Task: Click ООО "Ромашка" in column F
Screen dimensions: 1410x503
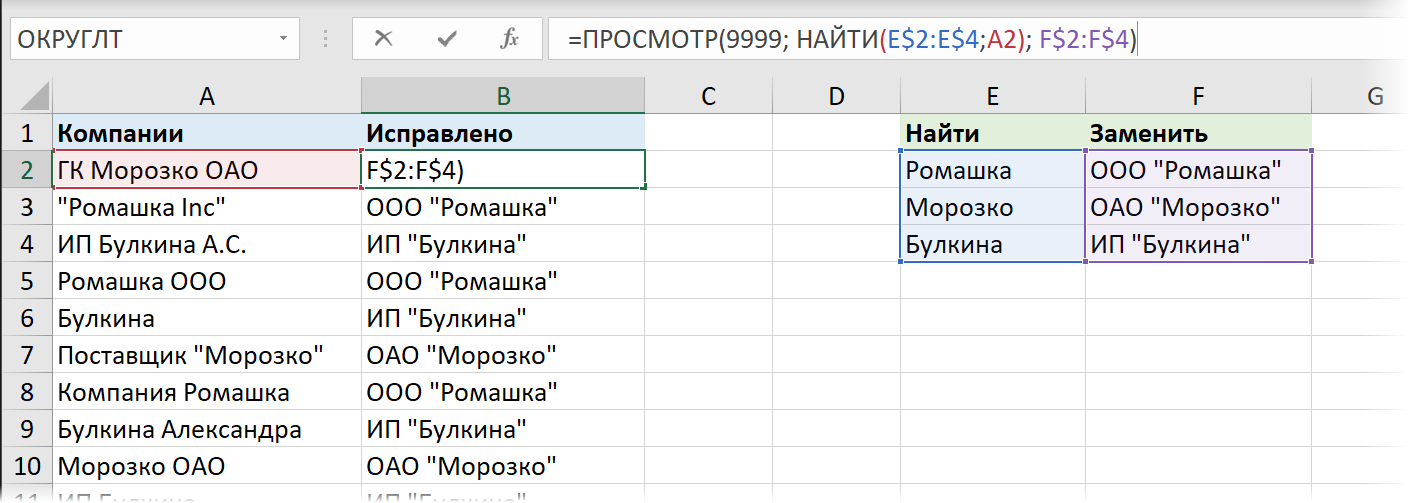Action: [x=1198, y=170]
